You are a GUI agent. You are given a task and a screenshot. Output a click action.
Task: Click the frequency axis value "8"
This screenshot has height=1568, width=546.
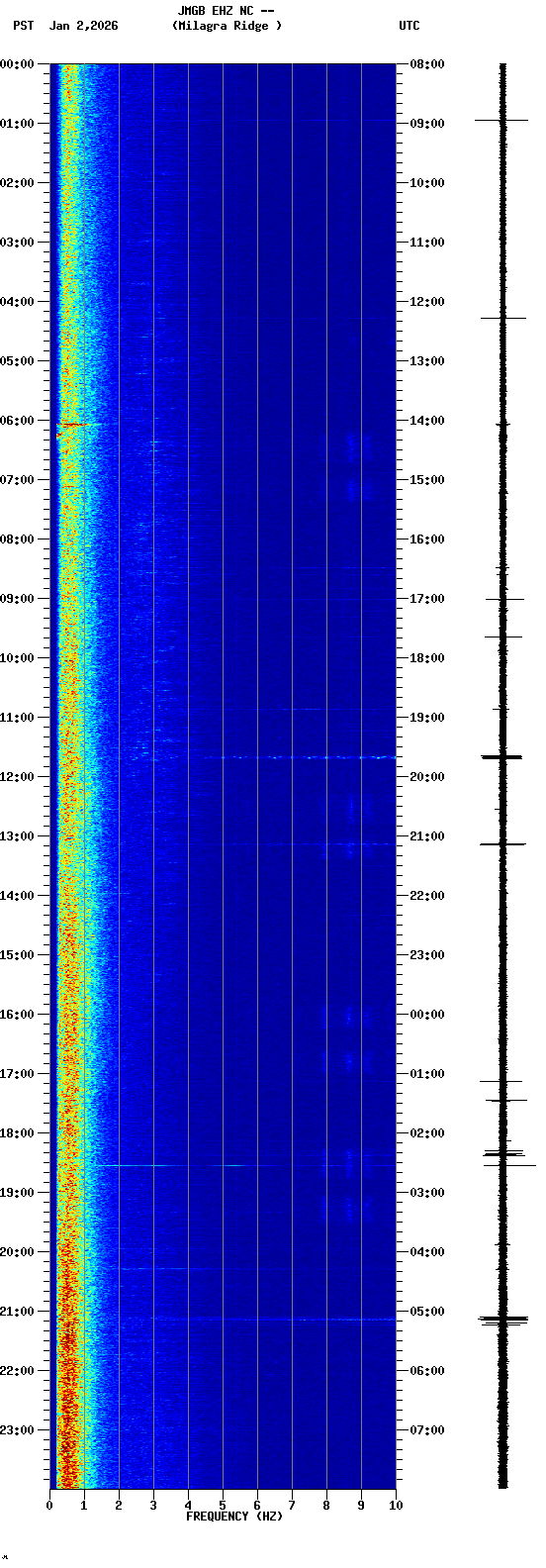click(x=326, y=1506)
